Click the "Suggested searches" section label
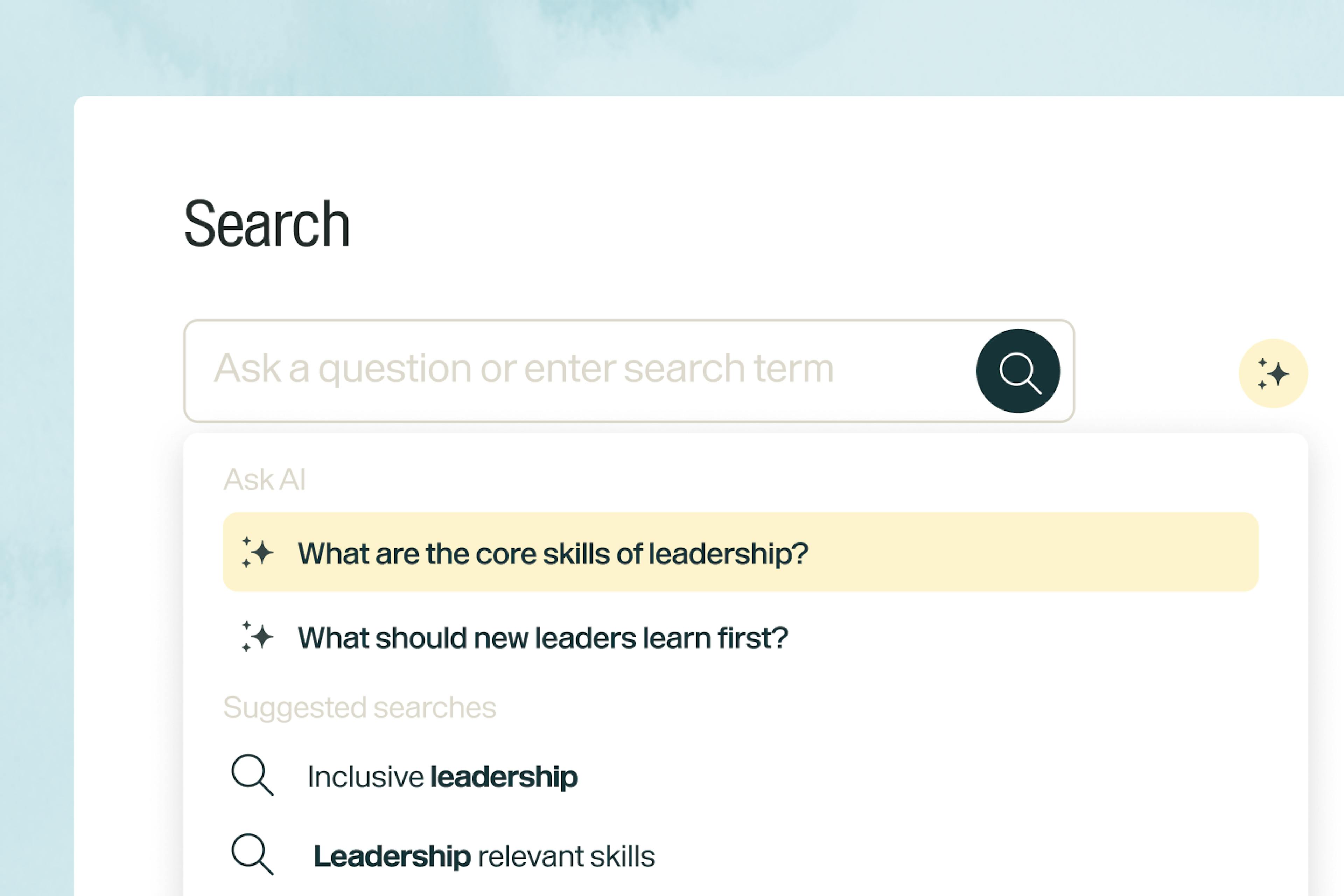Image resolution: width=1344 pixels, height=896 pixels. coord(359,707)
